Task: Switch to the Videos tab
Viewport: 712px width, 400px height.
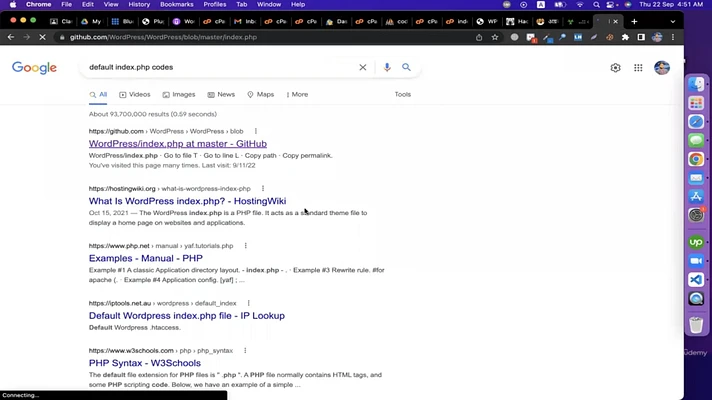Action: (134, 94)
